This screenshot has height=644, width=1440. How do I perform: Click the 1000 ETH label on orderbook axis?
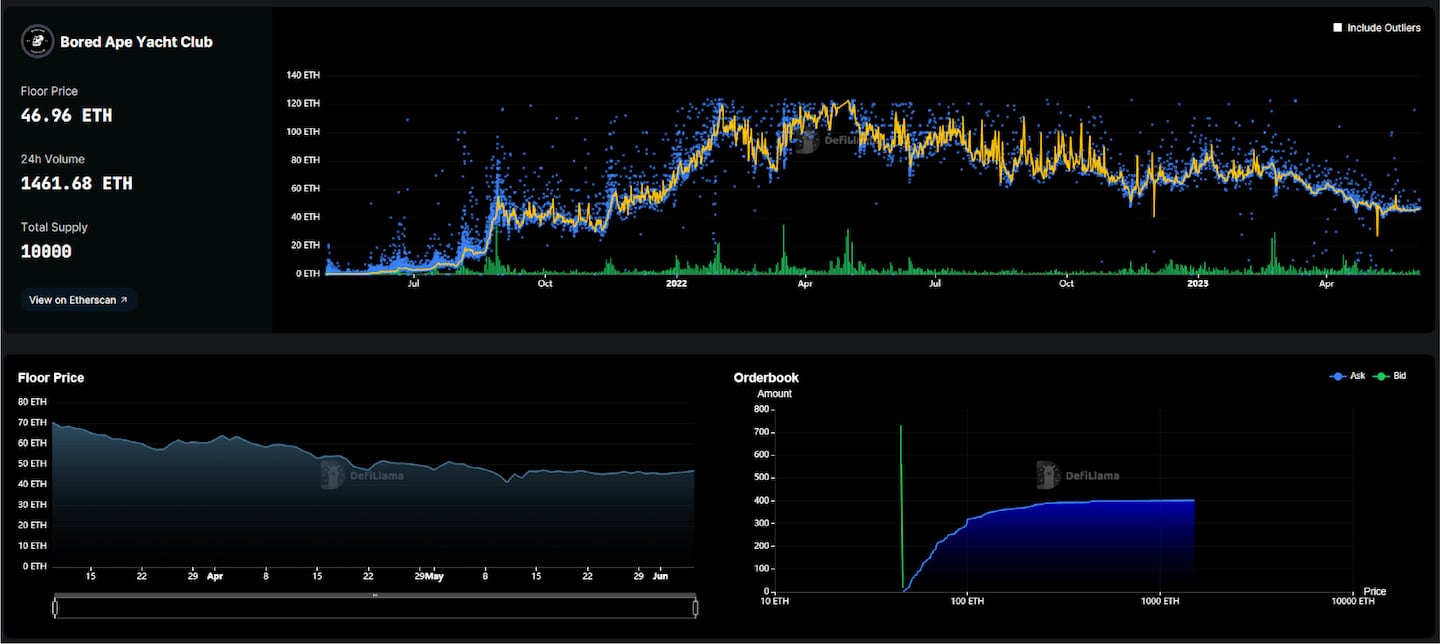pyautogui.click(x=1160, y=602)
